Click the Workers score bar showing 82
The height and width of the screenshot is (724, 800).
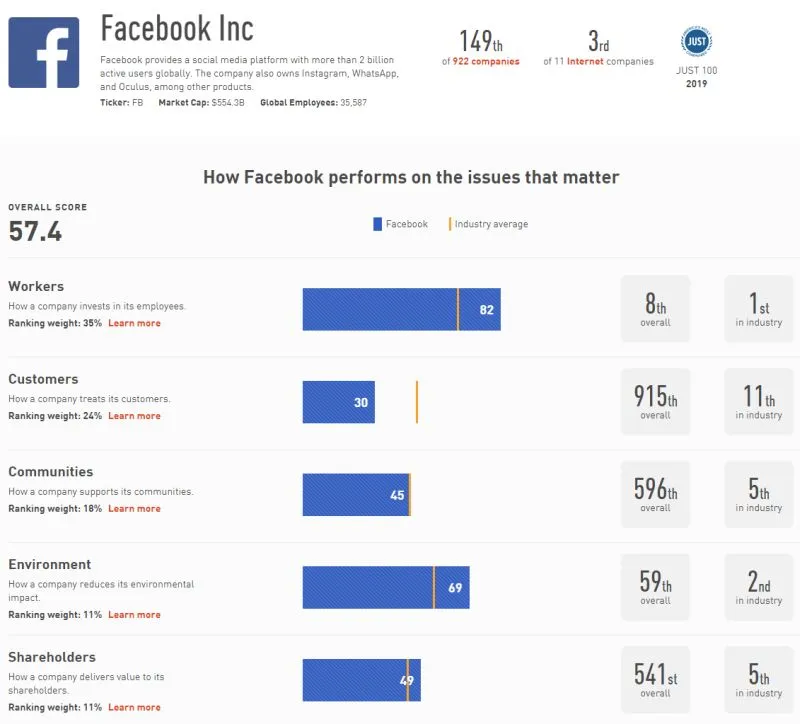tap(401, 310)
